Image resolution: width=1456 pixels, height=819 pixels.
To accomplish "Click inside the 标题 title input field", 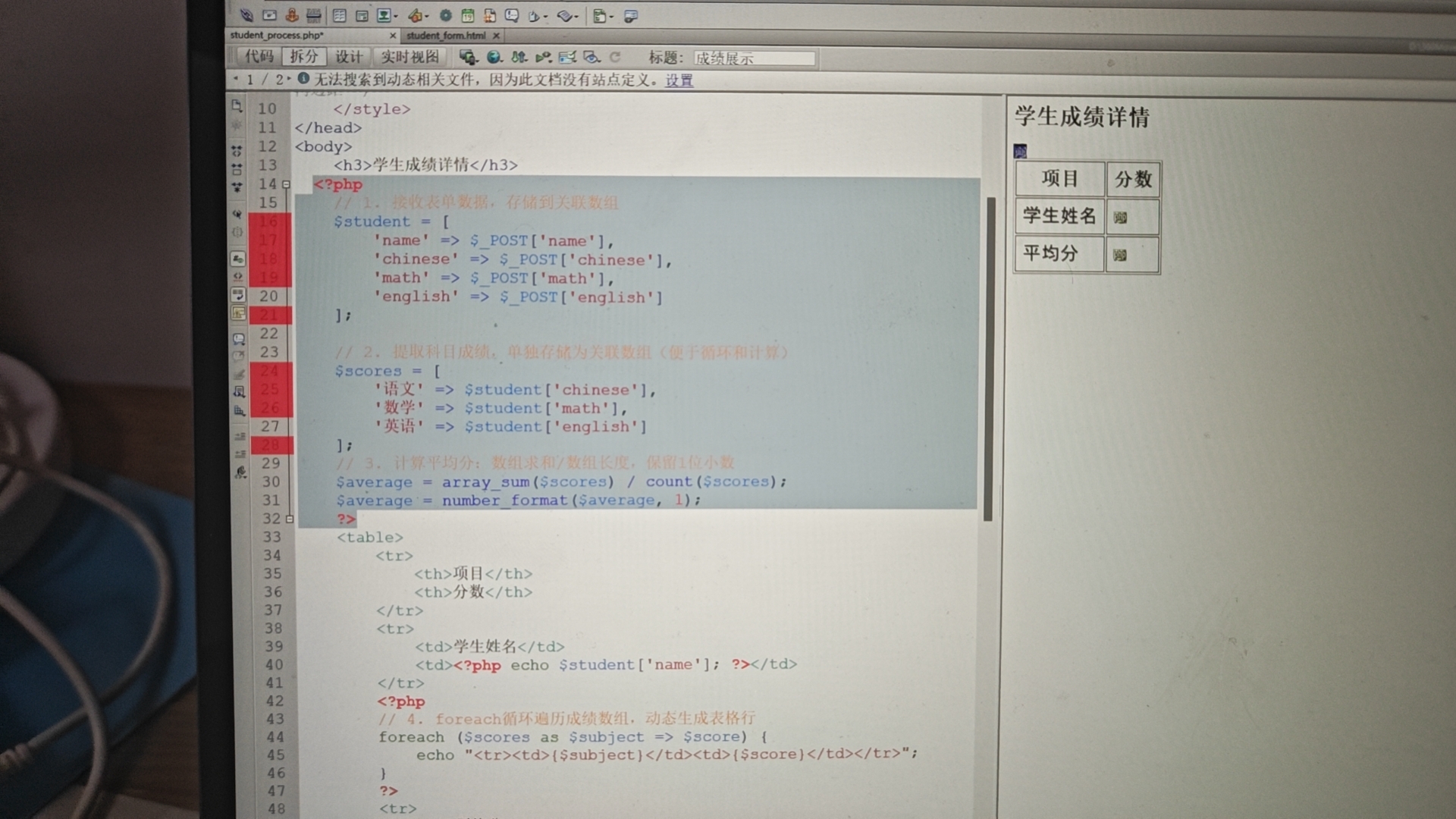I will tap(755, 58).
